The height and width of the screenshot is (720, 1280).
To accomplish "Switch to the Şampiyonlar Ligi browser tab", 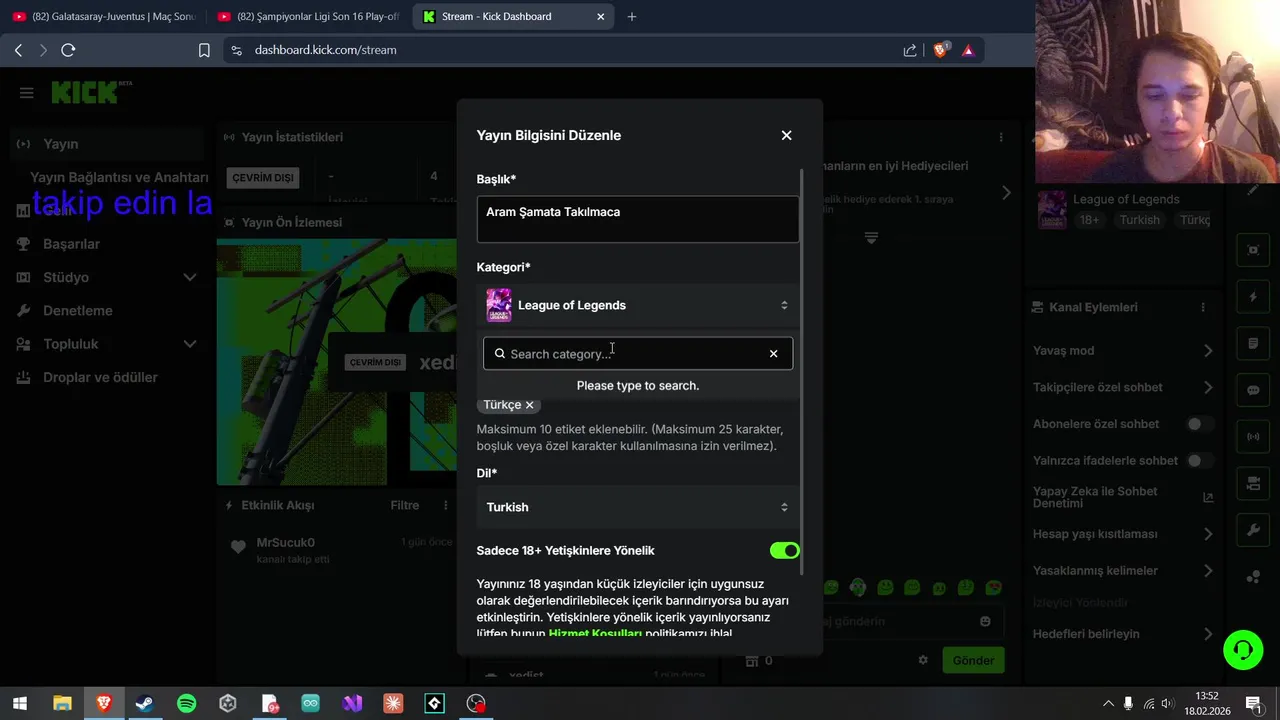I will pyautogui.click(x=308, y=16).
